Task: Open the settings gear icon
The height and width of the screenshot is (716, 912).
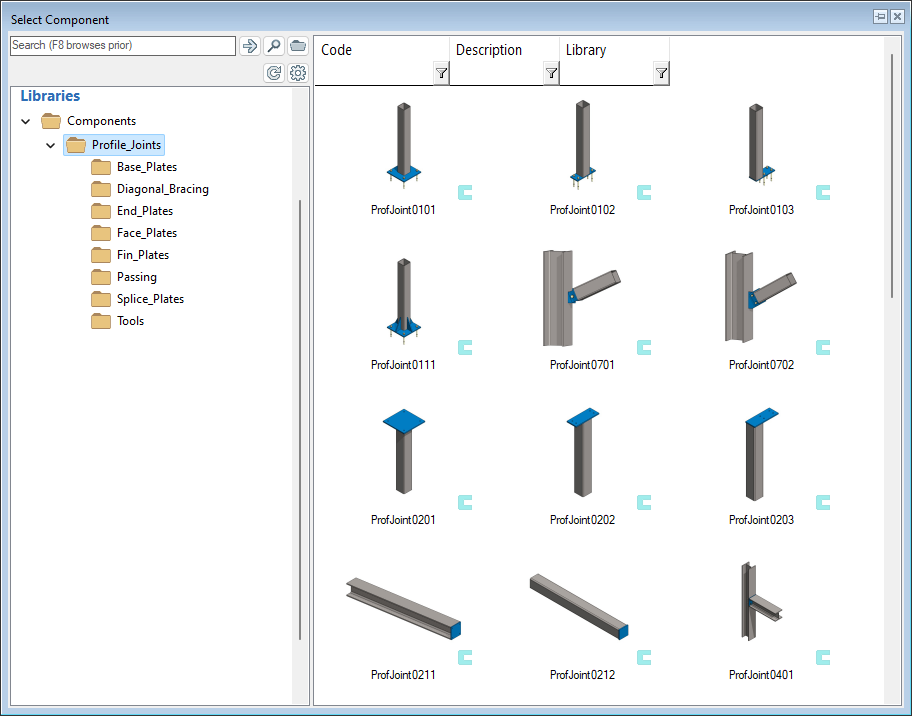Action: pyautogui.click(x=298, y=73)
